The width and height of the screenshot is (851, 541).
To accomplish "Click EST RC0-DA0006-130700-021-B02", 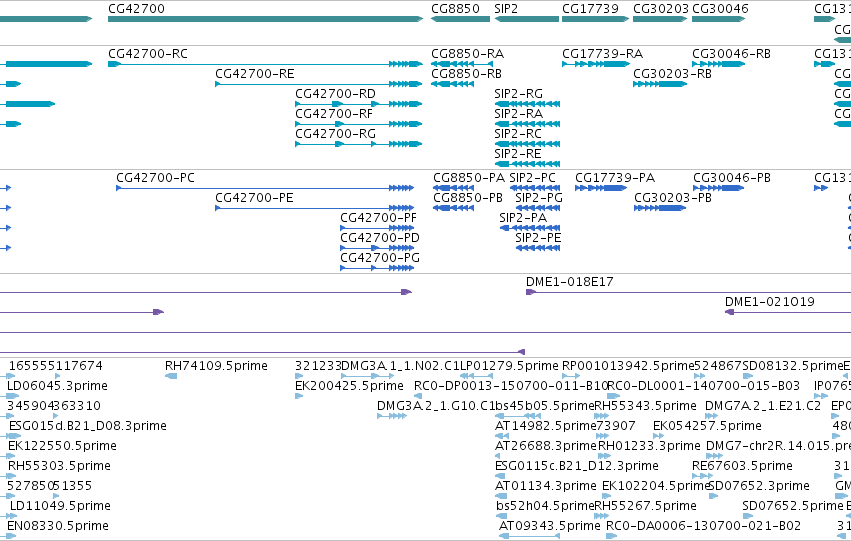I will pos(612,536).
